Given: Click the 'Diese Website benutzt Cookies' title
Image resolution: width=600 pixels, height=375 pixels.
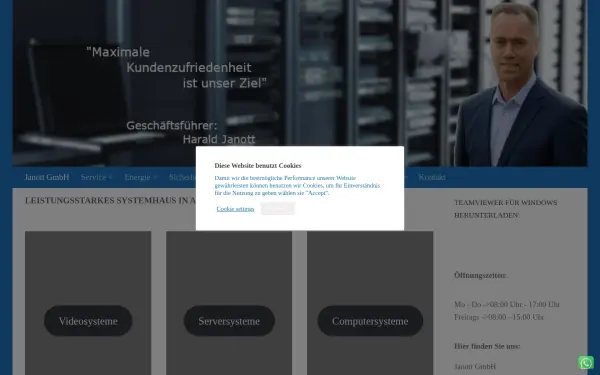Looking at the screenshot, I should (258, 166).
